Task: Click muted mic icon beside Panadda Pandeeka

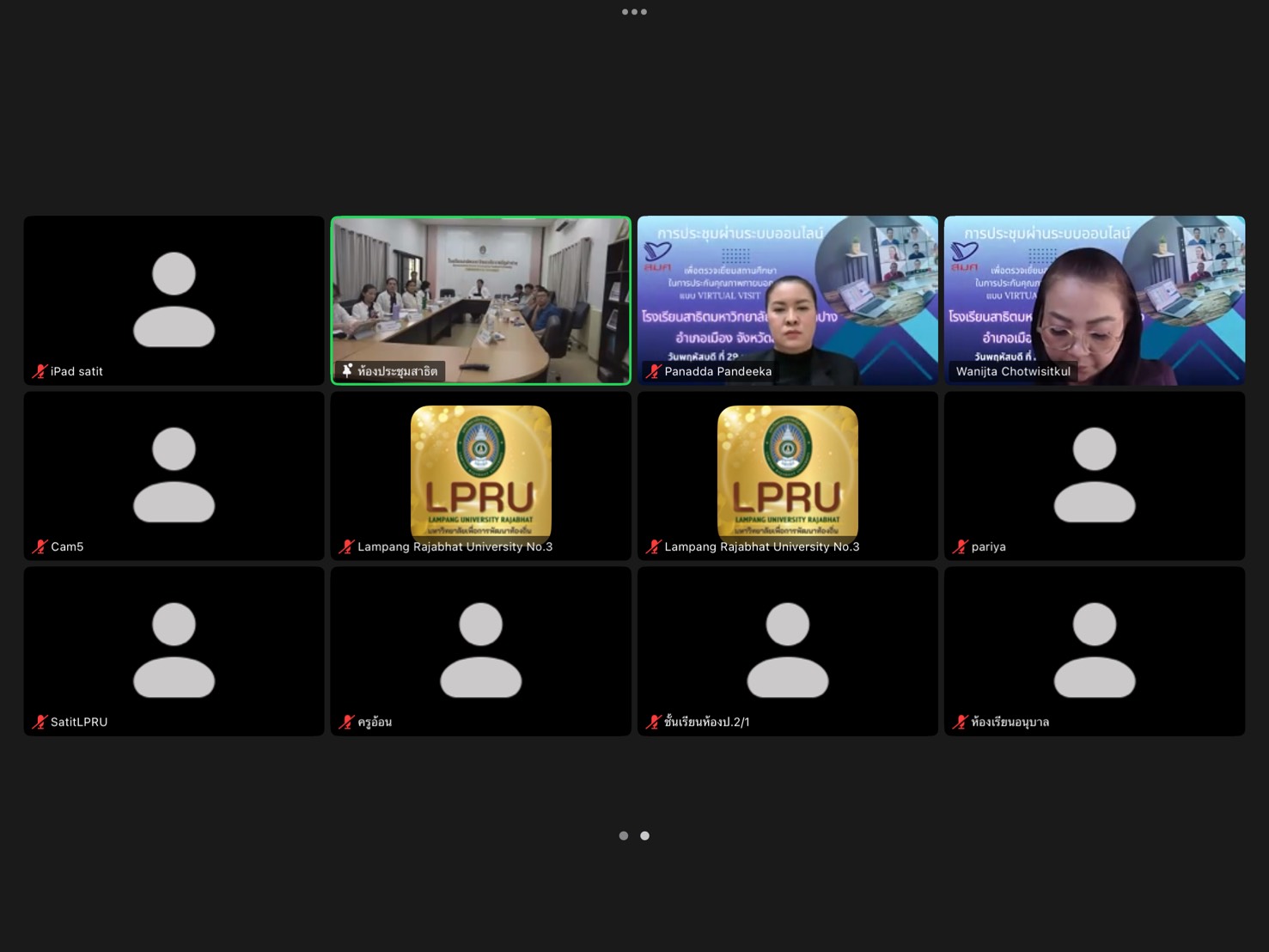Action: coord(654,371)
